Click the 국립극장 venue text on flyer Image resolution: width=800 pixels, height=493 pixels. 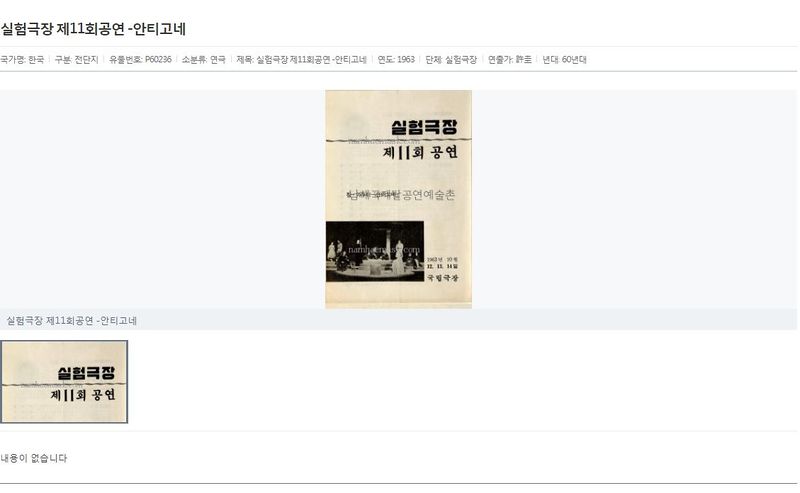pyautogui.click(x=442, y=278)
